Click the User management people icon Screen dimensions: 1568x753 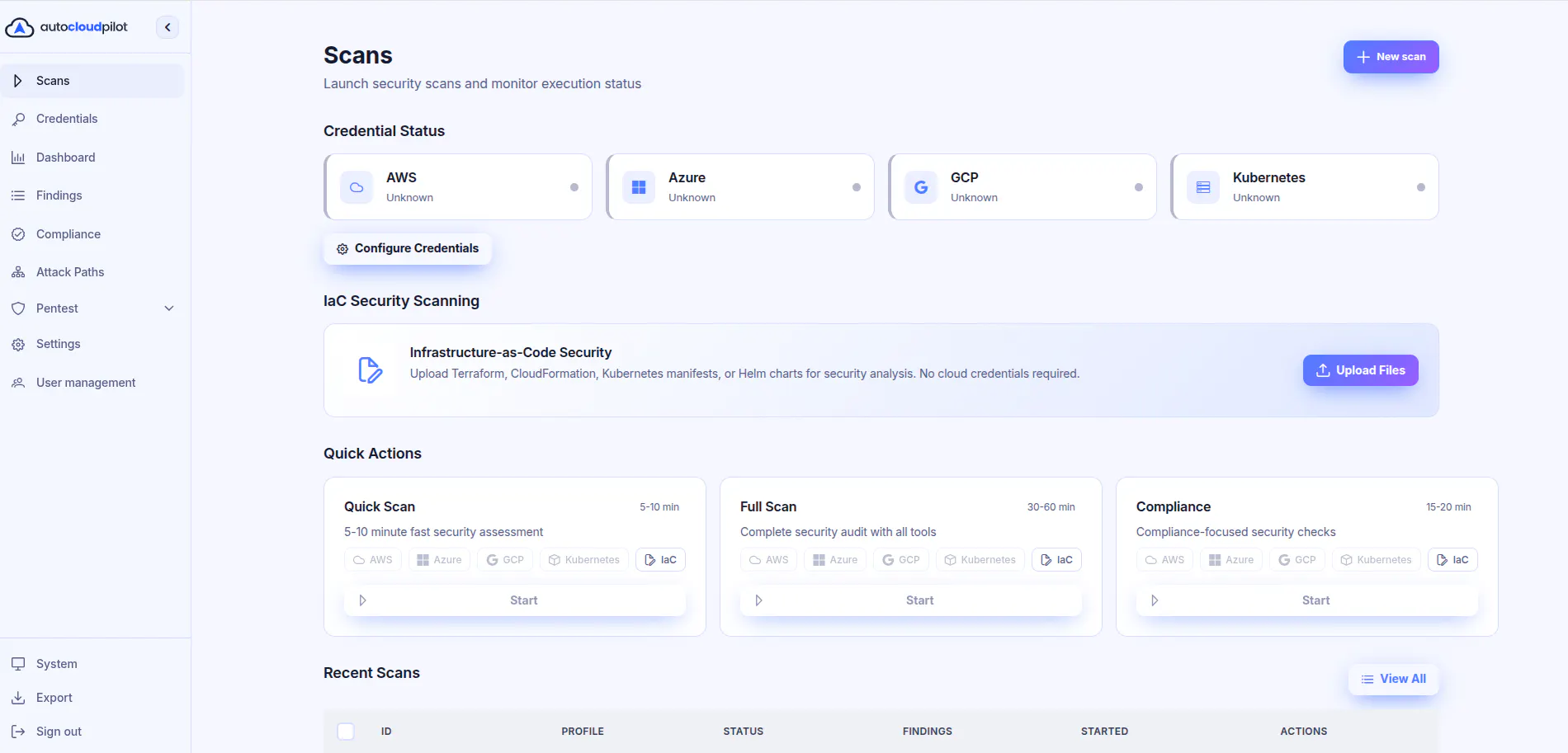click(18, 383)
